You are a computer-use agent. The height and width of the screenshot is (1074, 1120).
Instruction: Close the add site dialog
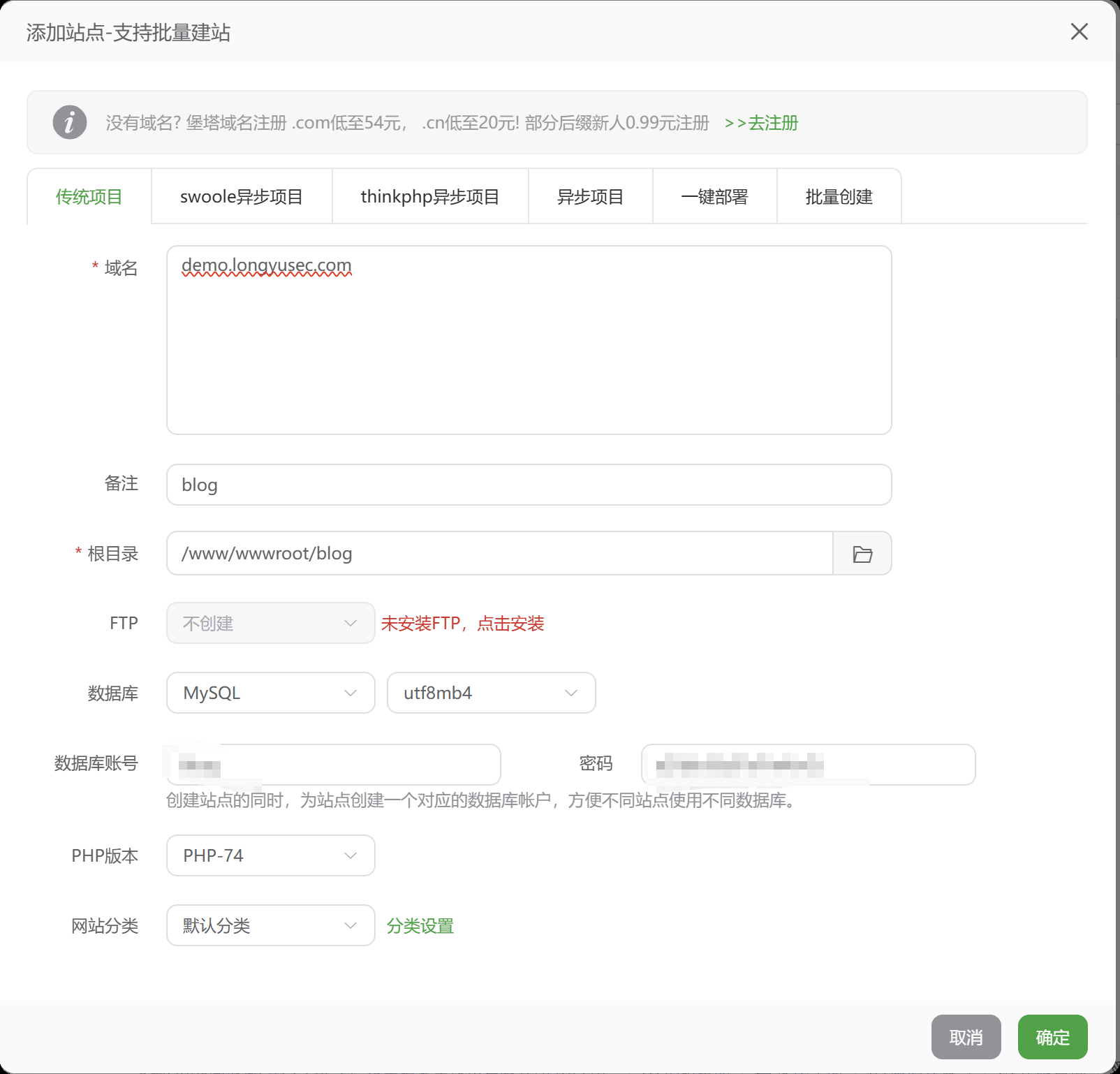(1079, 31)
